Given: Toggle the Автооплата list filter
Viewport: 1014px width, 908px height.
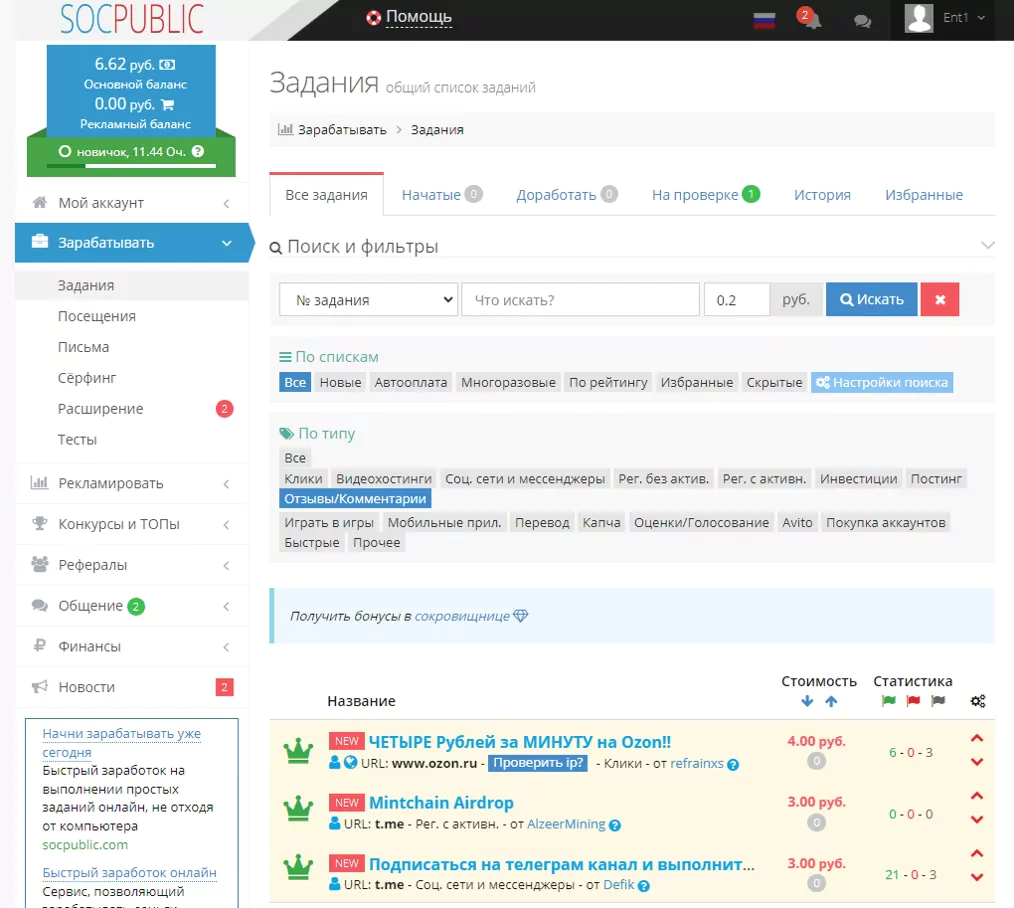Looking at the screenshot, I should (411, 382).
